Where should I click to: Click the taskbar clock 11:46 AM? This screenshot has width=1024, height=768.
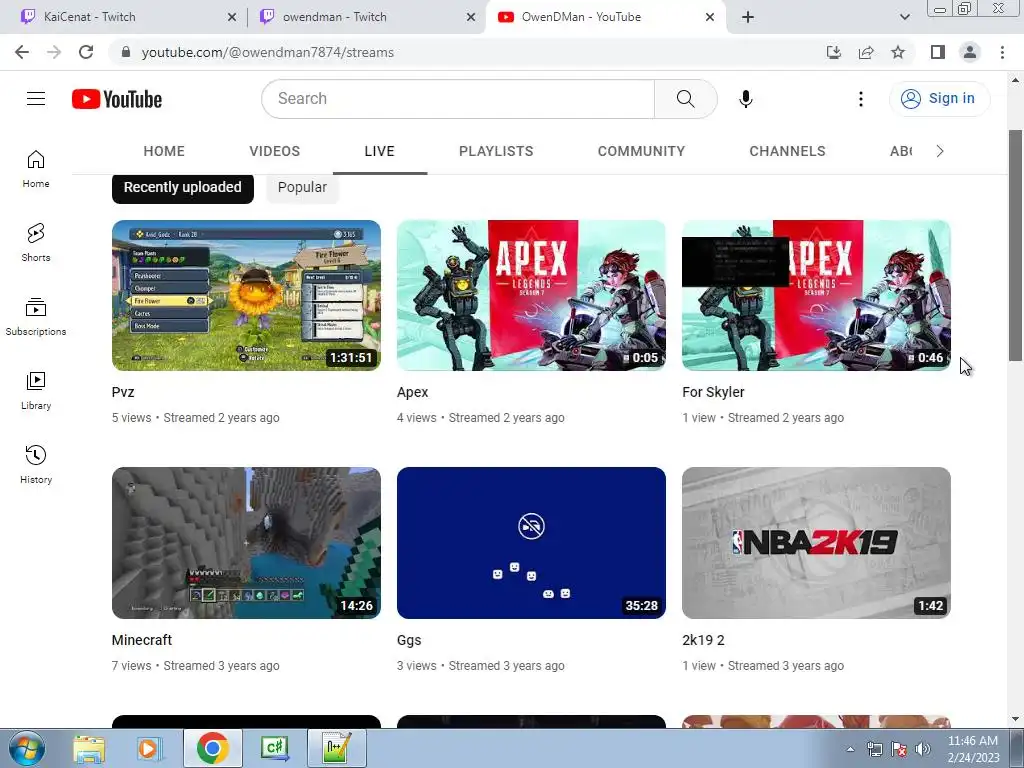click(972, 741)
